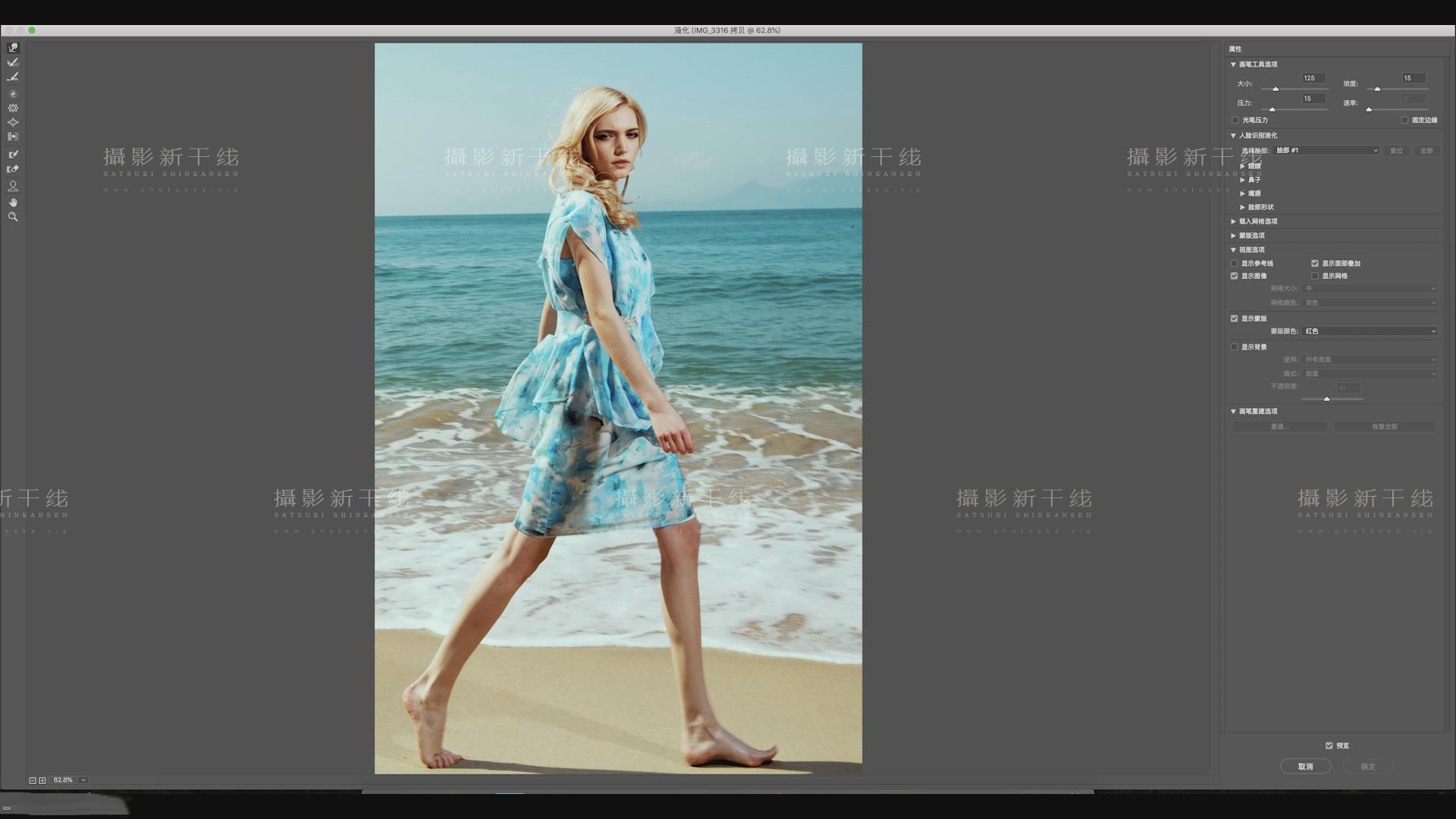Select the Face tool
The height and width of the screenshot is (819, 1456).
coord(13,186)
